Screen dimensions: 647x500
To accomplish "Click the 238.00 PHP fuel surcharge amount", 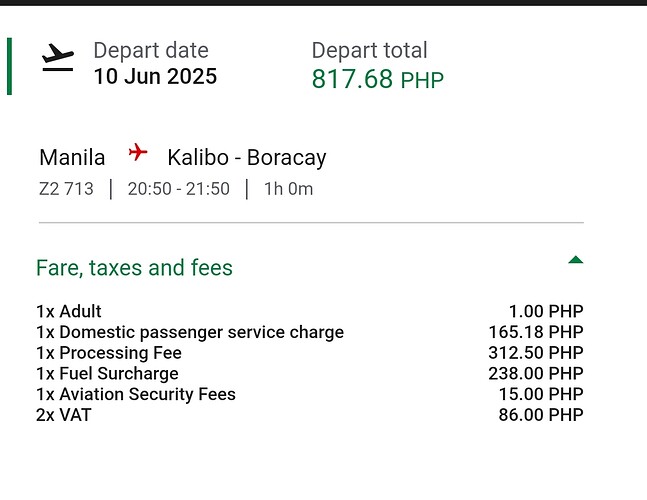I will (536, 373).
